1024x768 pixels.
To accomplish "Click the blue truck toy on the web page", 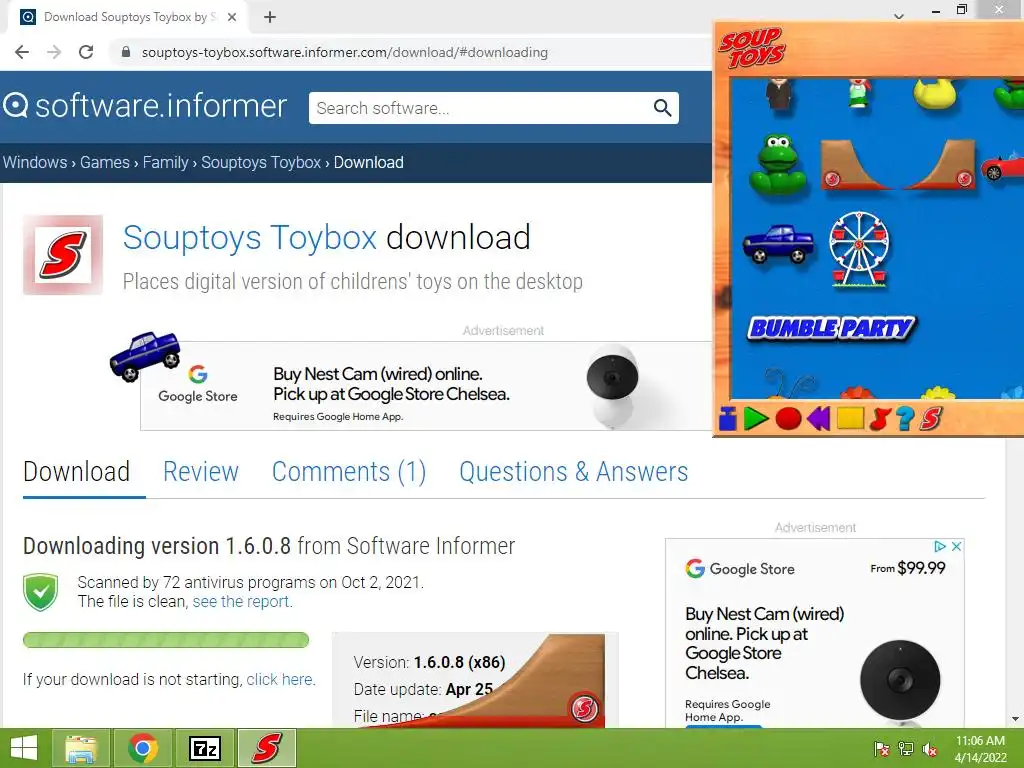I will [x=145, y=356].
